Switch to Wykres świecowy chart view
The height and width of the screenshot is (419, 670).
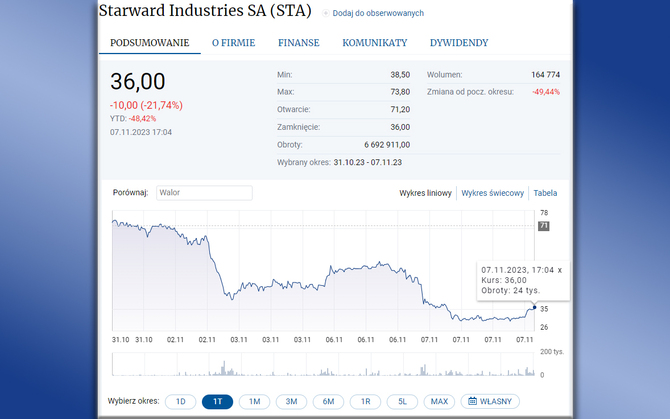click(493, 193)
